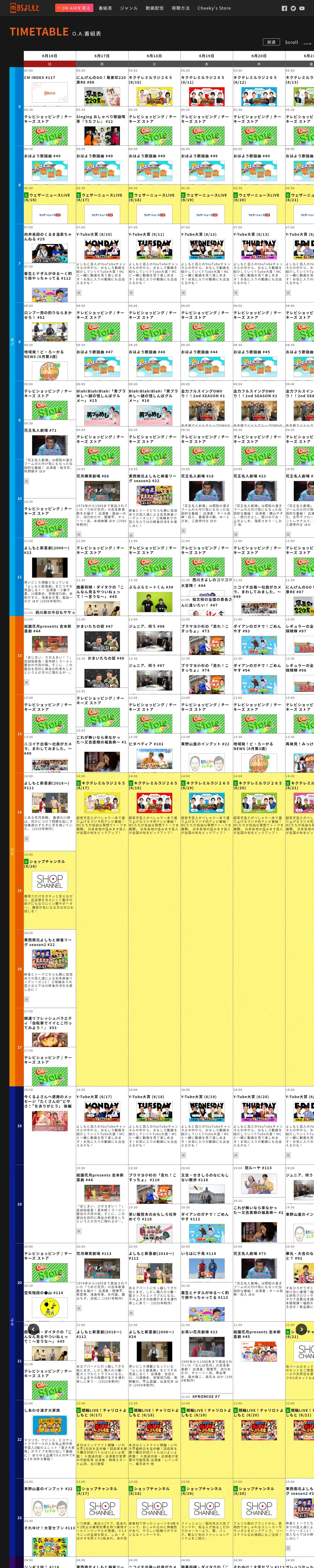Click the right carousel arrow over the timetable
This screenshot has width=314, height=1568.
coord(301,1330)
